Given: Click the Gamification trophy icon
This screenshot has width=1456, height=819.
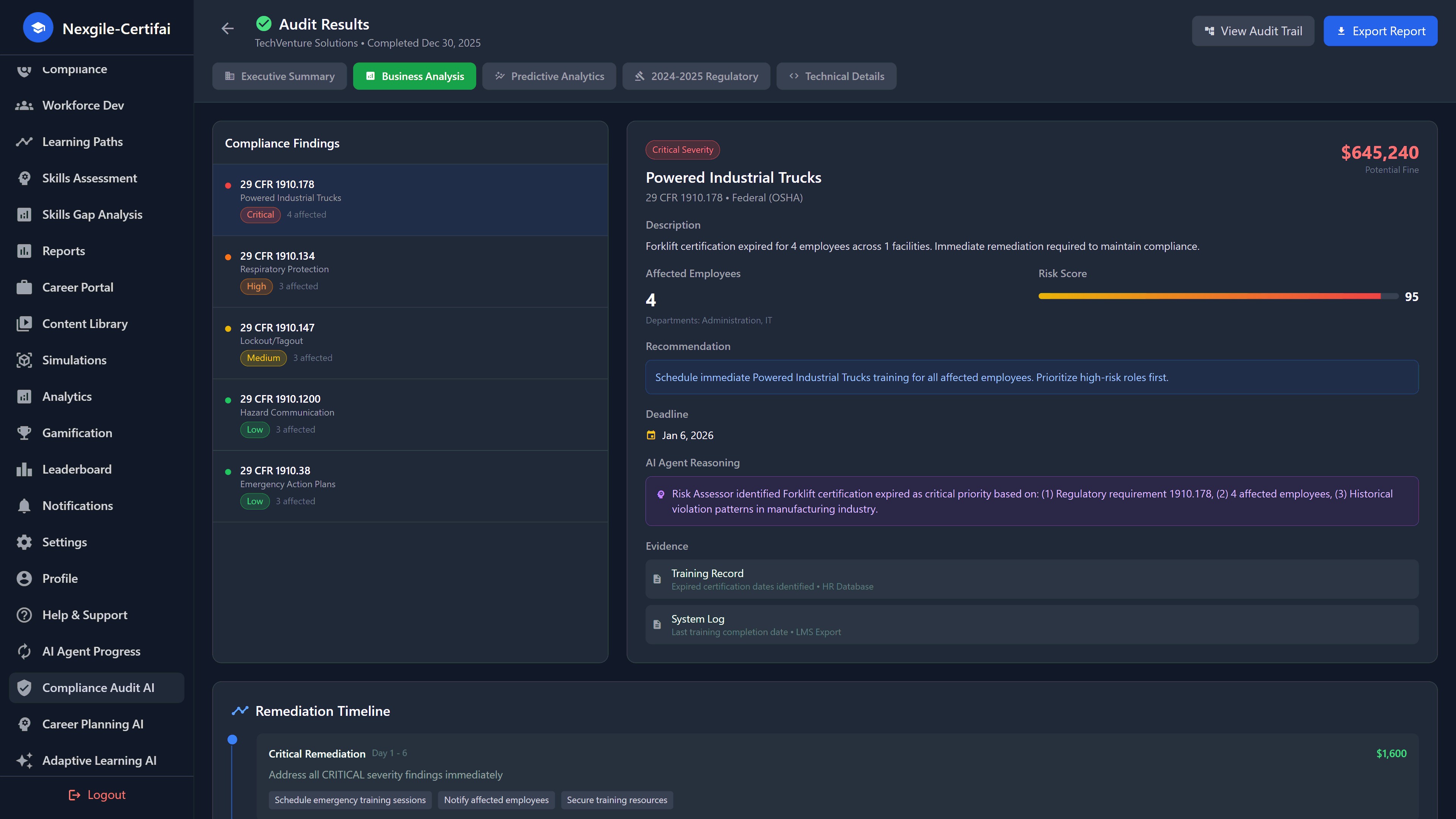Looking at the screenshot, I should [24, 433].
